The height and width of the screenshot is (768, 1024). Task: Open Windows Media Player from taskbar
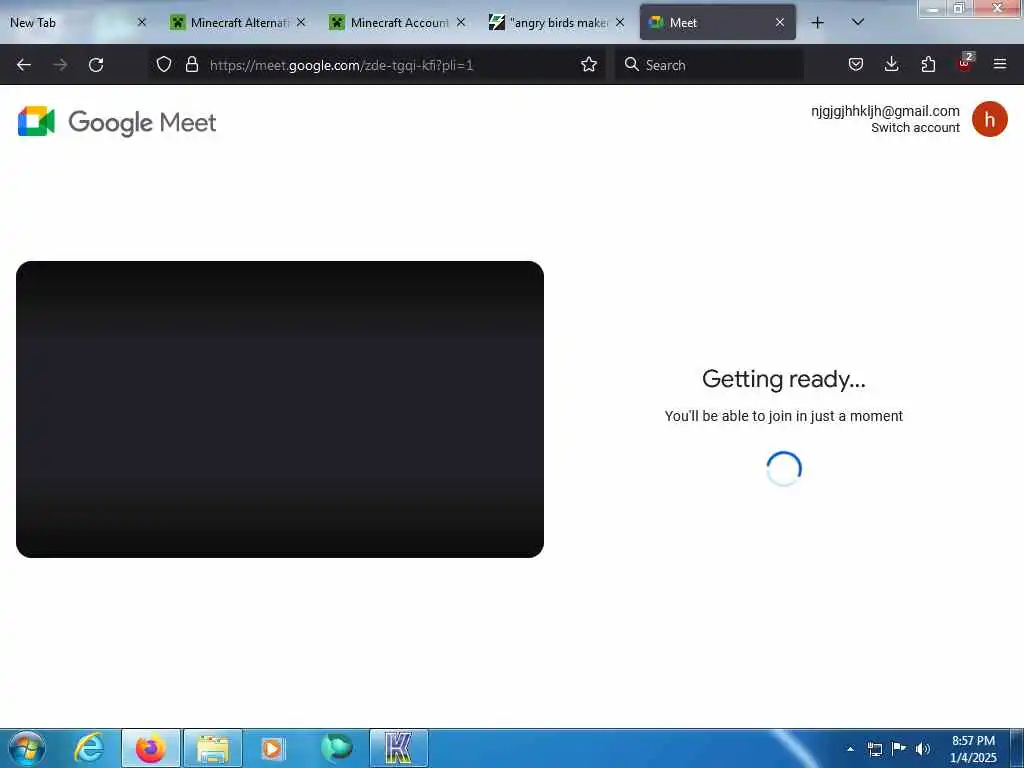[273, 748]
